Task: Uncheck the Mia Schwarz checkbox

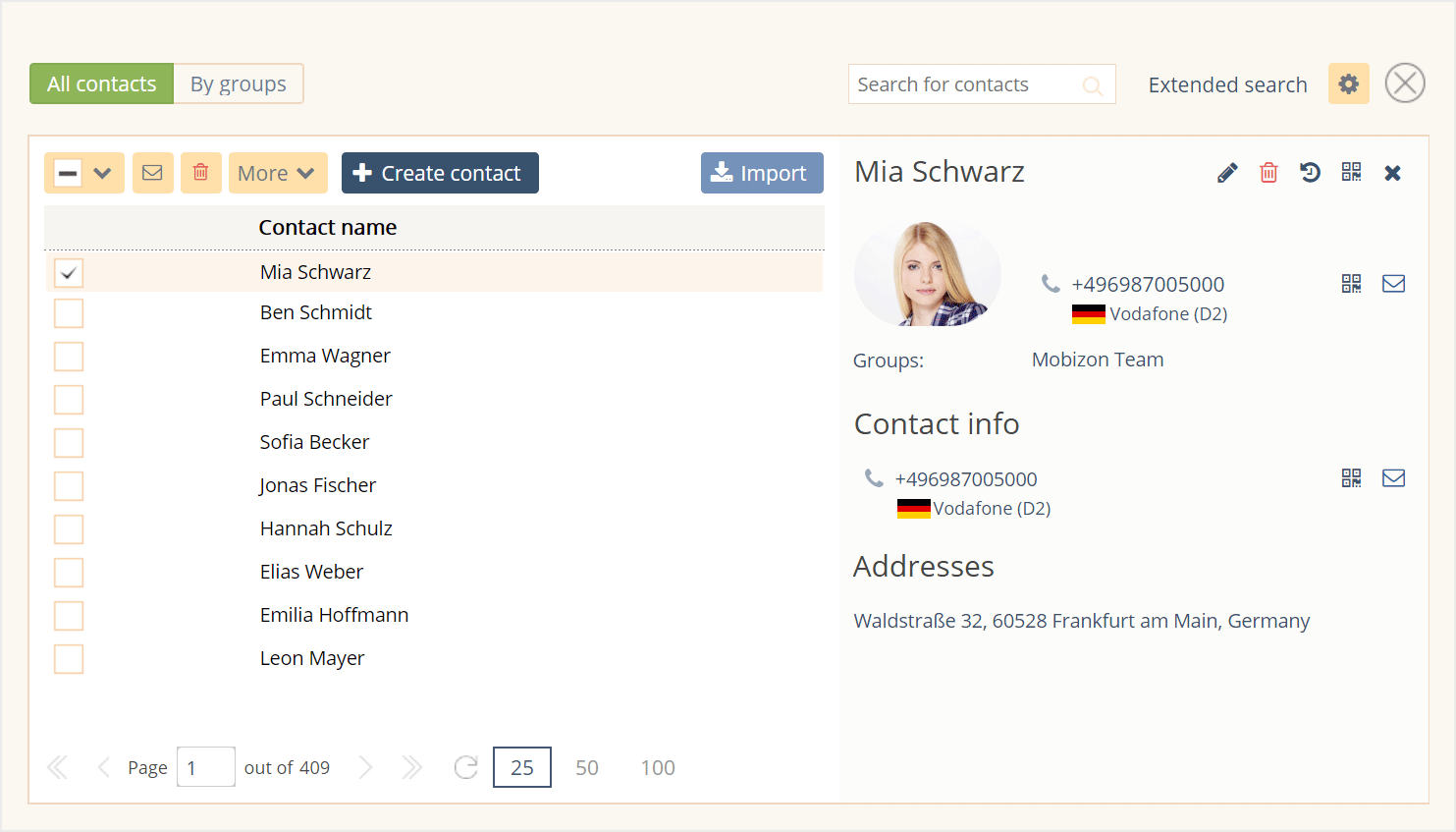Action: coord(69,273)
